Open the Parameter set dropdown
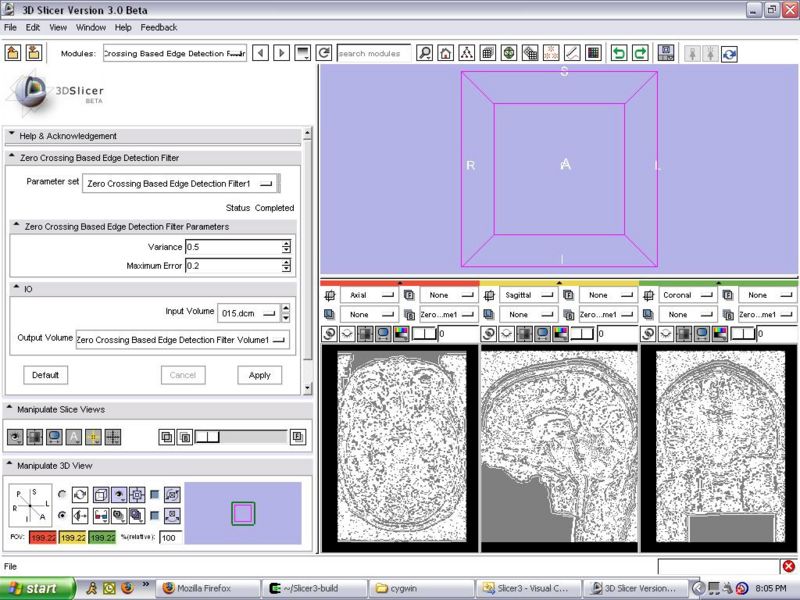This screenshot has height=600, width=800. coord(180,184)
